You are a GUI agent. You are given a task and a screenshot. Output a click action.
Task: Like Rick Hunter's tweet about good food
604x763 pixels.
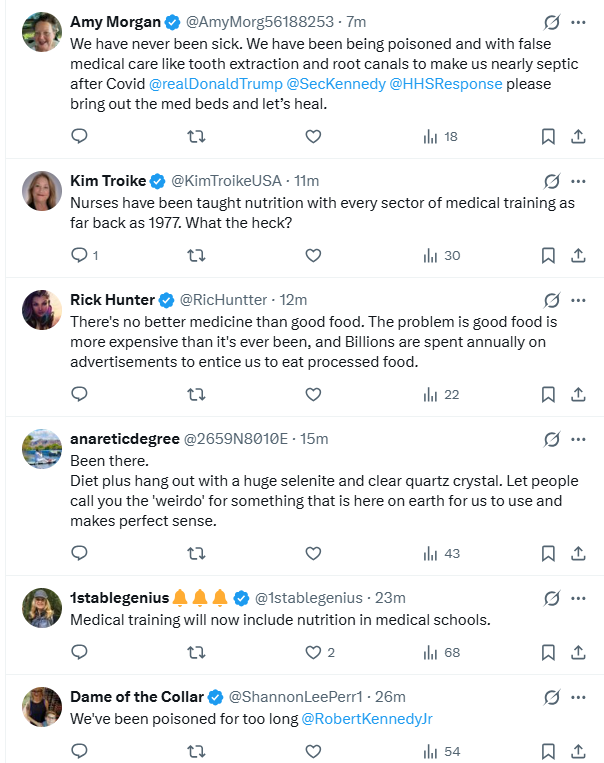313,394
